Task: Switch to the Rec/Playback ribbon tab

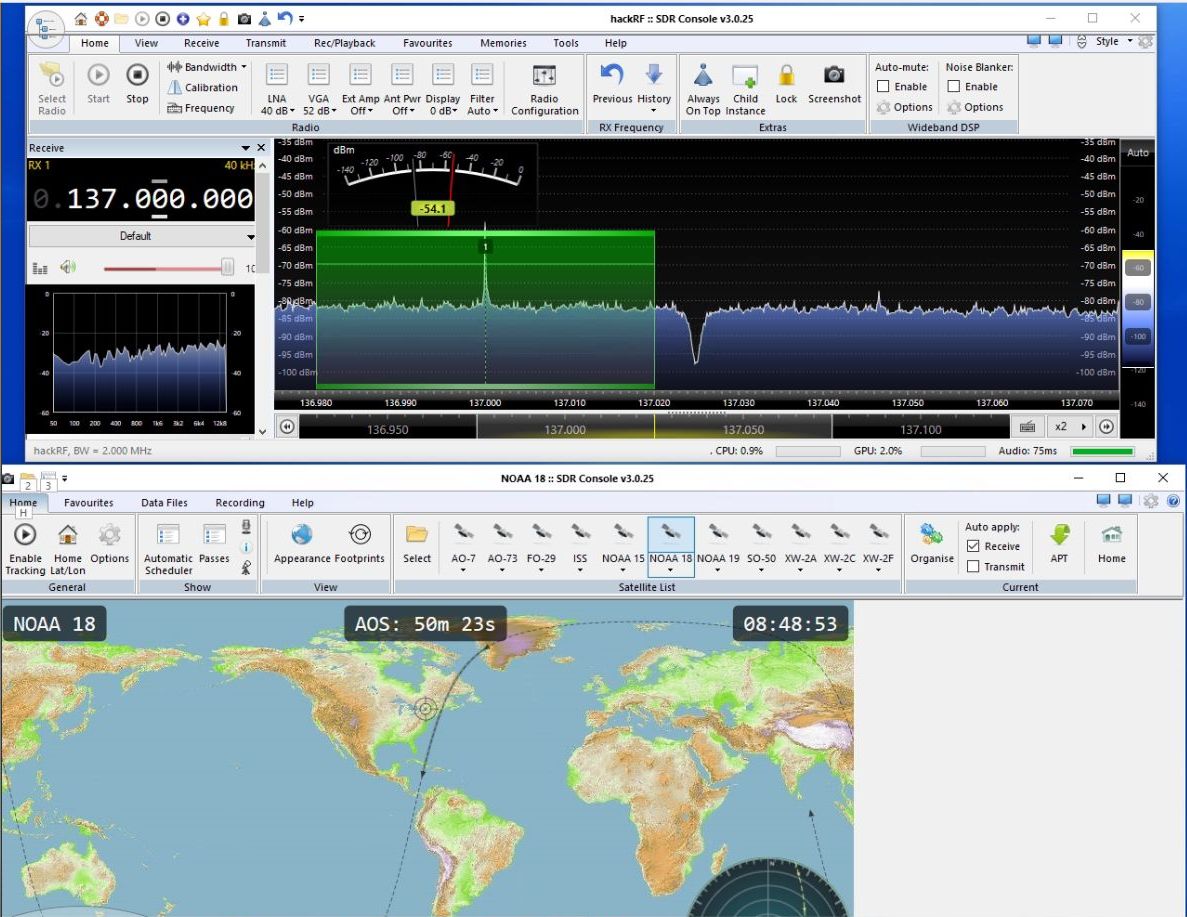Action: pyautogui.click(x=344, y=43)
